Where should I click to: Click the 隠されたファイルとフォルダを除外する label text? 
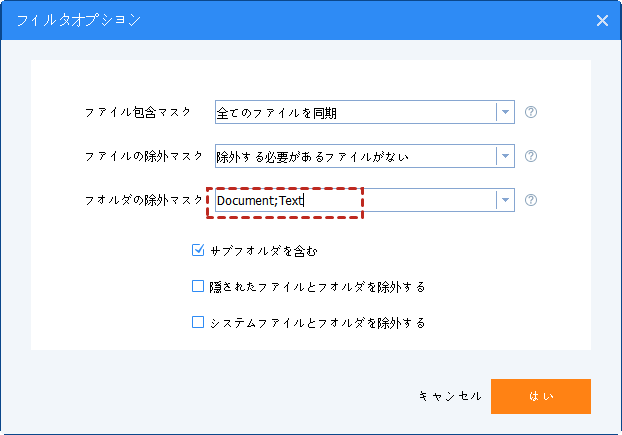(x=318, y=287)
